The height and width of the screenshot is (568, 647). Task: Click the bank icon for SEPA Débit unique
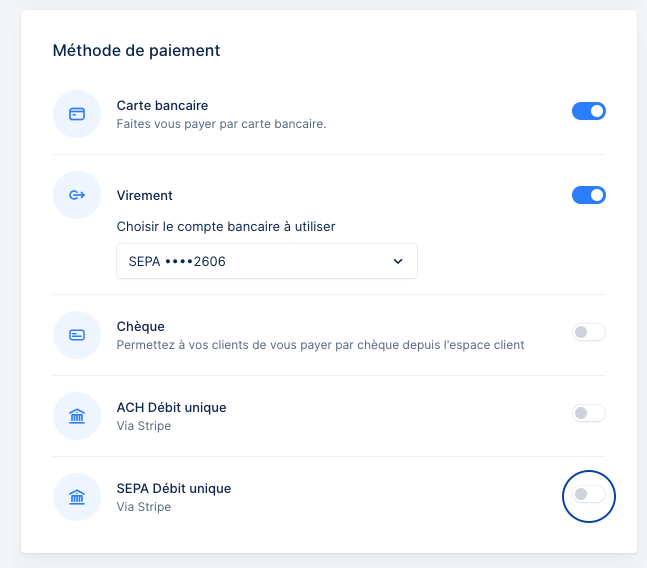[x=77, y=497]
